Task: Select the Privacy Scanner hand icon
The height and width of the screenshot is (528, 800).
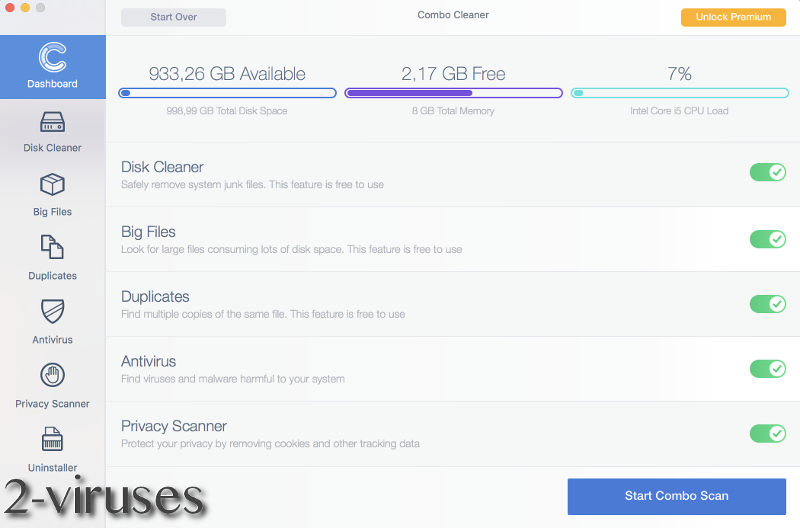Action: pos(52,376)
